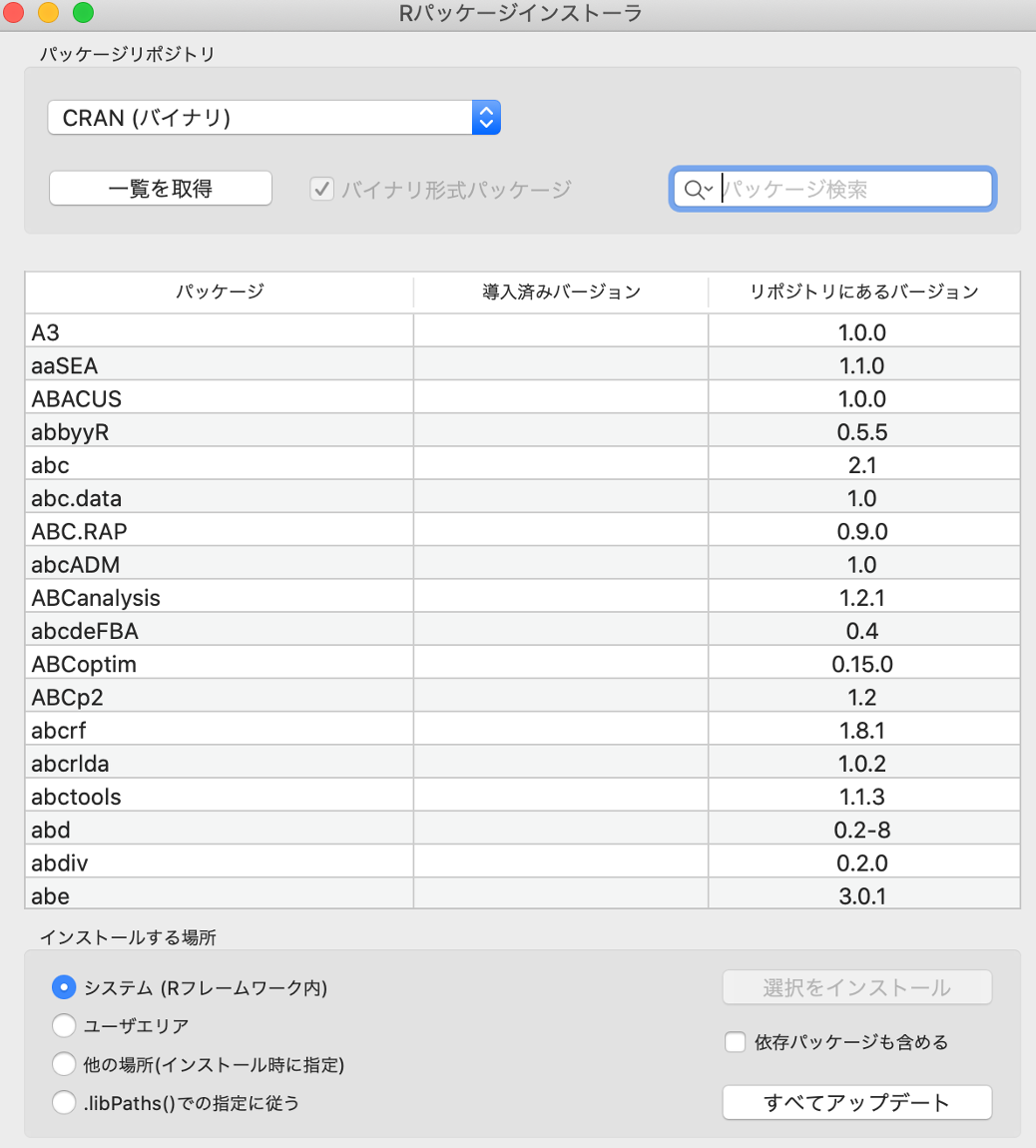Open the CRAN (バイナリ) repository dropdown
This screenshot has height=1148, width=1036.
click(x=273, y=117)
